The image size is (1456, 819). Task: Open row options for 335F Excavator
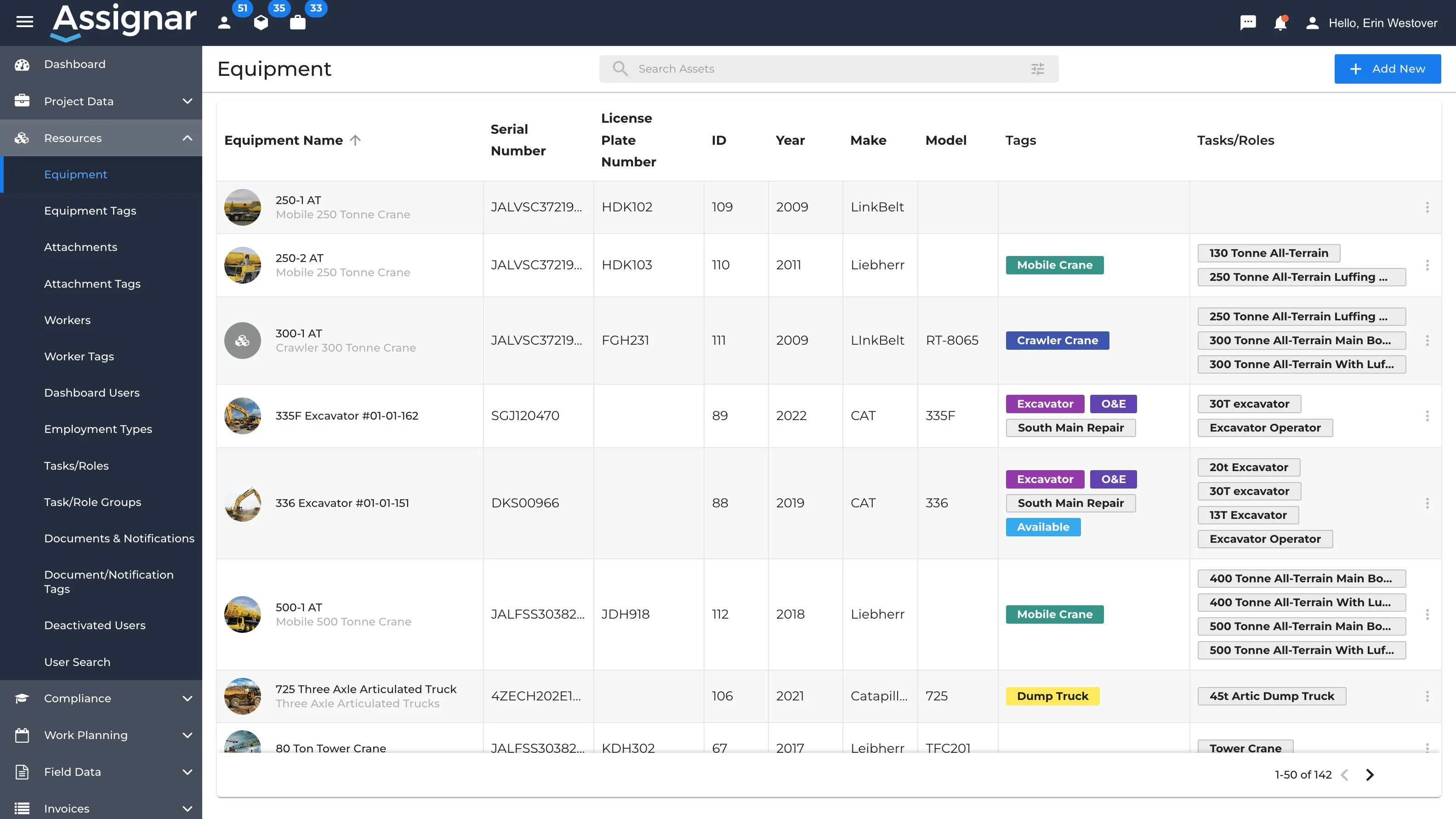click(1427, 416)
